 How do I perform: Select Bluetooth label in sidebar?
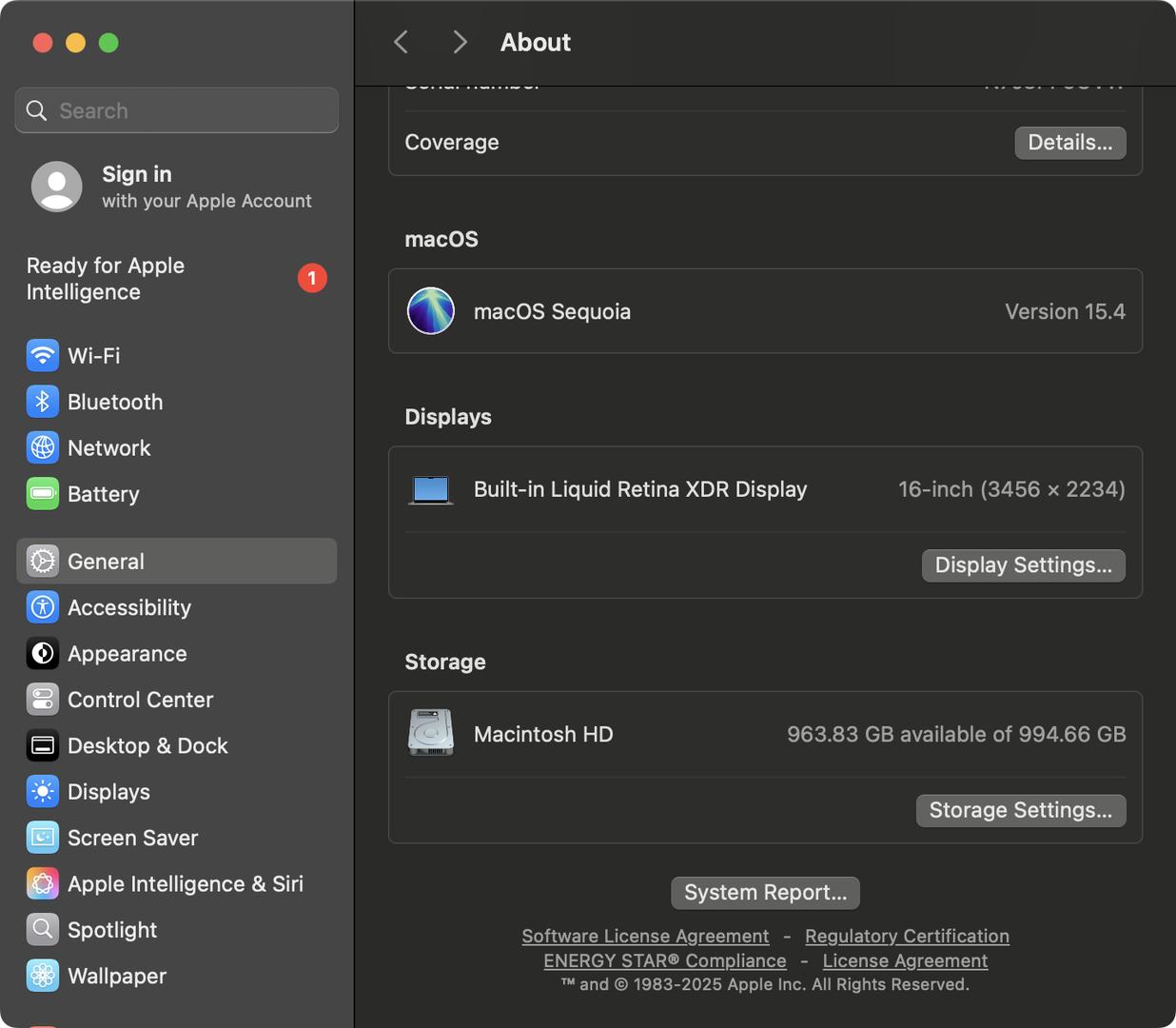(x=115, y=402)
